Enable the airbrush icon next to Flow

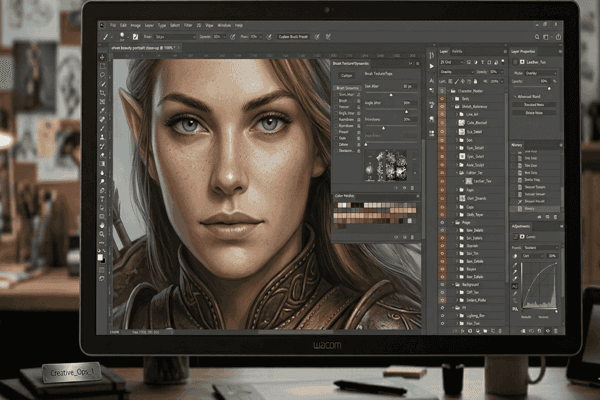(269, 37)
